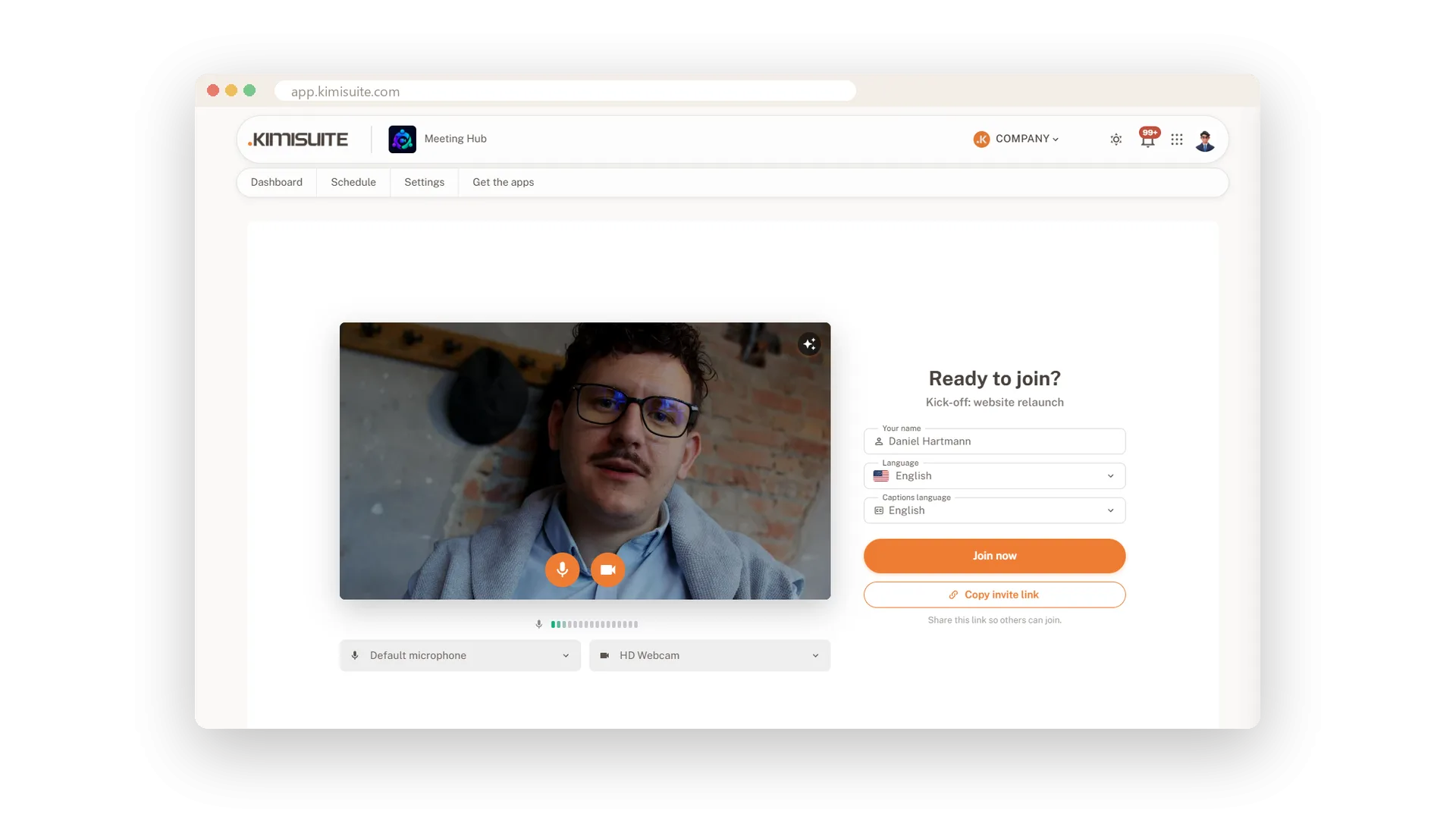Viewport: 1456px width, 819px height.
Task: Click the webcam video preview
Action: pos(585,460)
